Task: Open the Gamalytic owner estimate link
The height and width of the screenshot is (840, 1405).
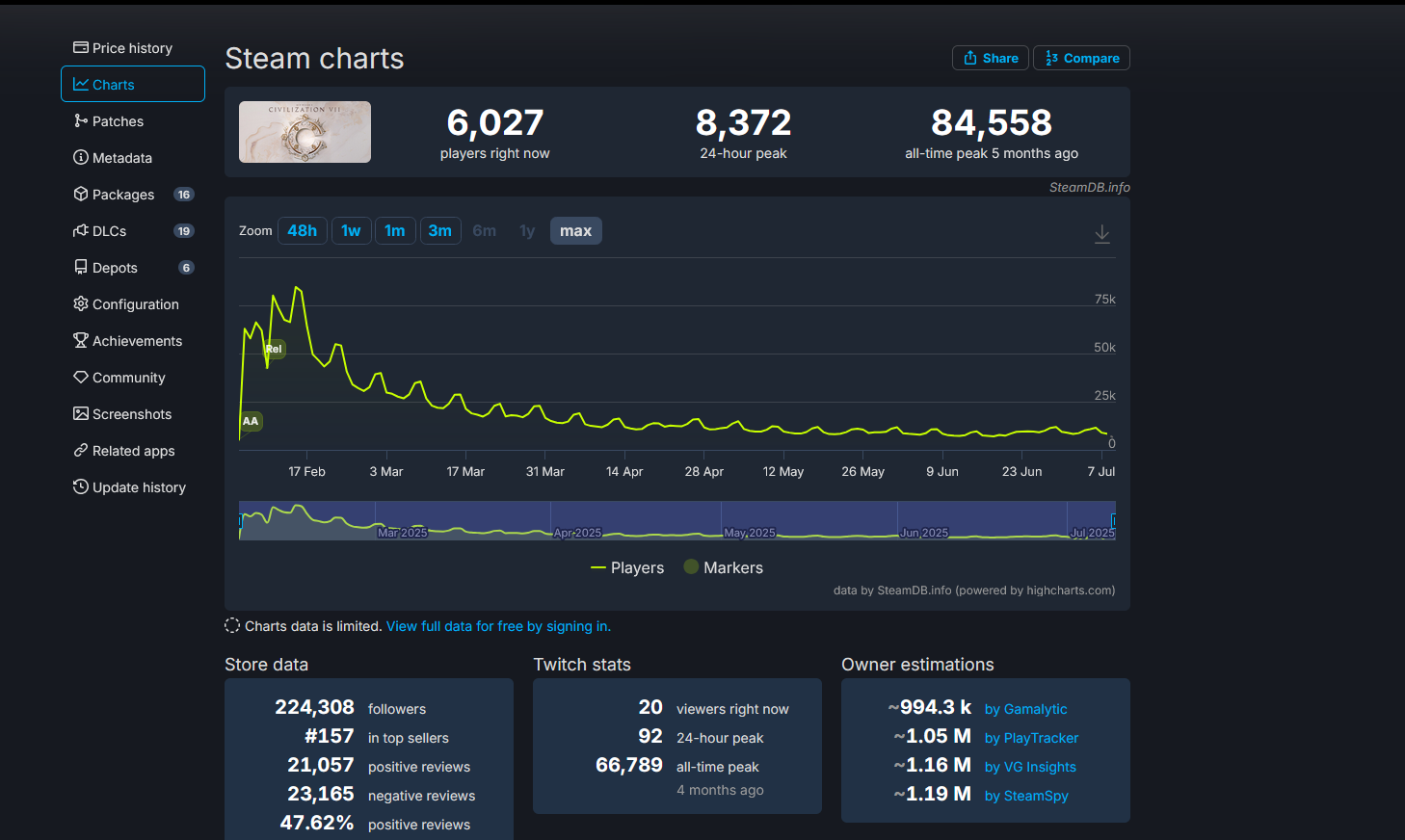Action: click(x=1025, y=709)
